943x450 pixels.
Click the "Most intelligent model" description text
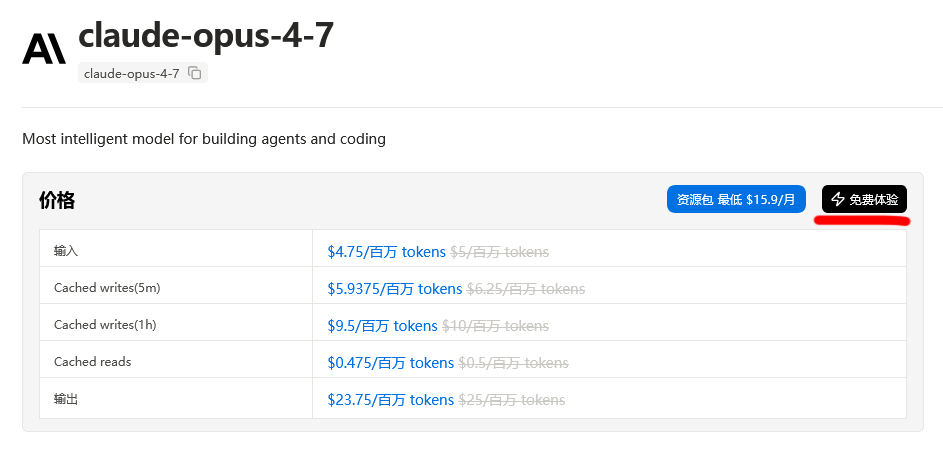pos(204,139)
